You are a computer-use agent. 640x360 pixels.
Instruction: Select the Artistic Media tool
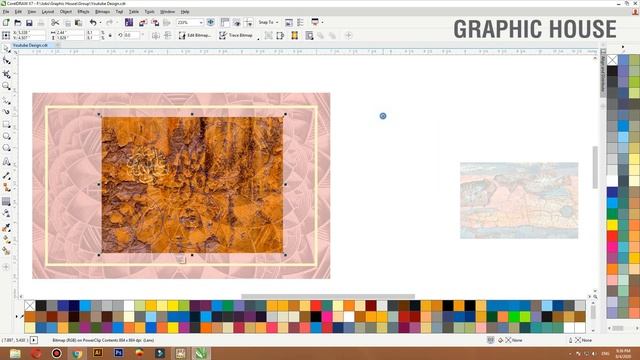coord(7,111)
